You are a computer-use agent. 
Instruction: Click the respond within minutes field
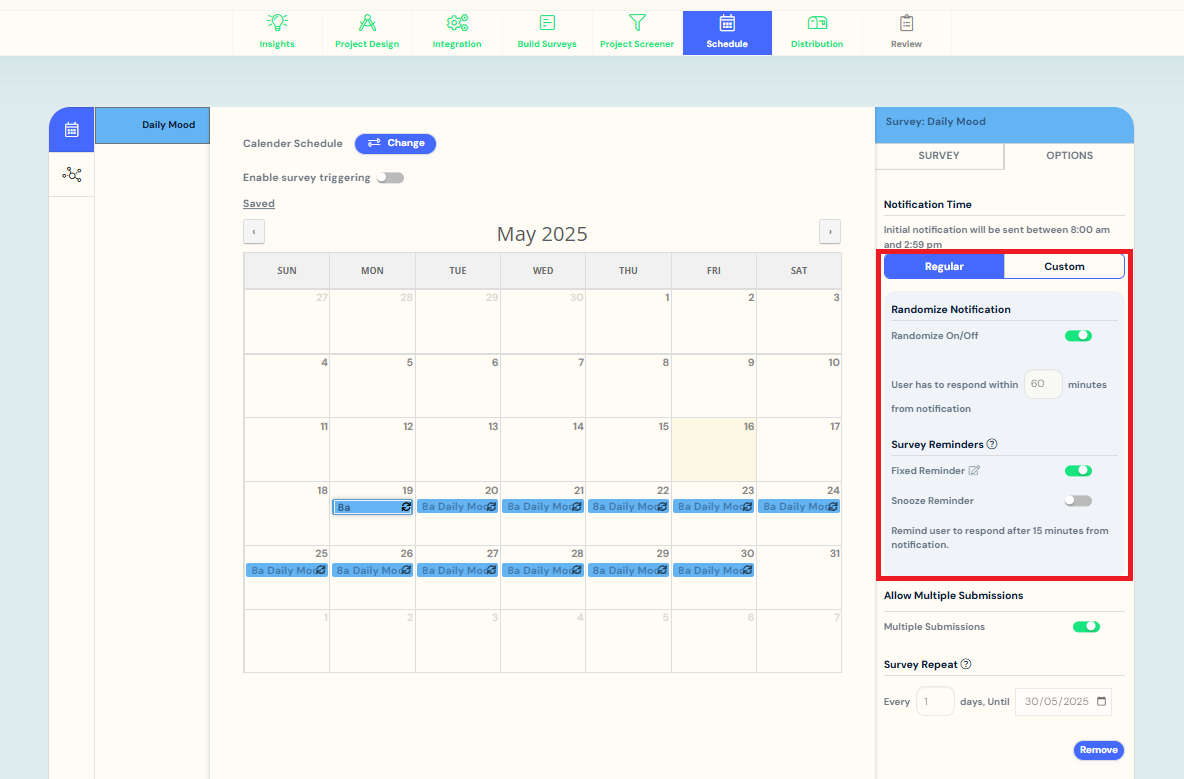click(x=1043, y=384)
